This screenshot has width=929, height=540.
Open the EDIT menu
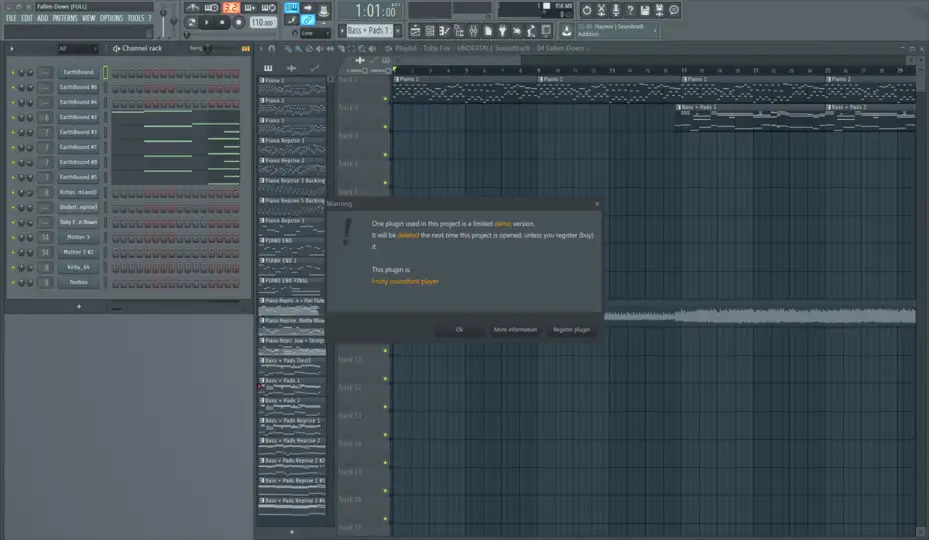pyautogui.click(x=27, y=18)
